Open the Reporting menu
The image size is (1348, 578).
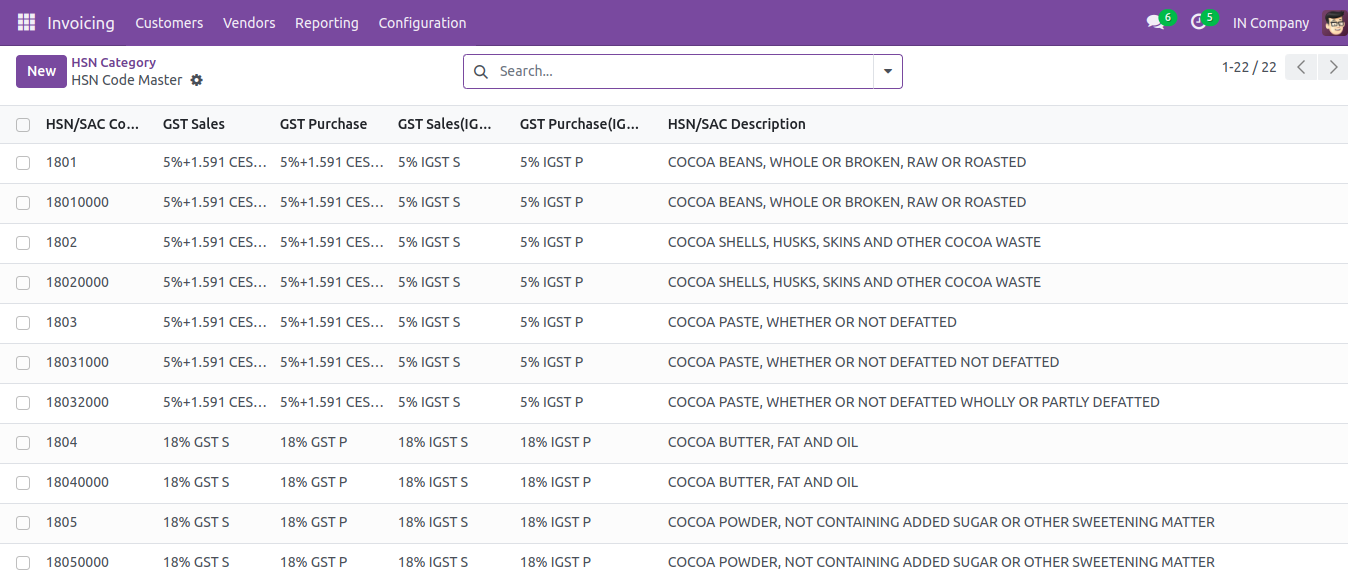[327, 22]
